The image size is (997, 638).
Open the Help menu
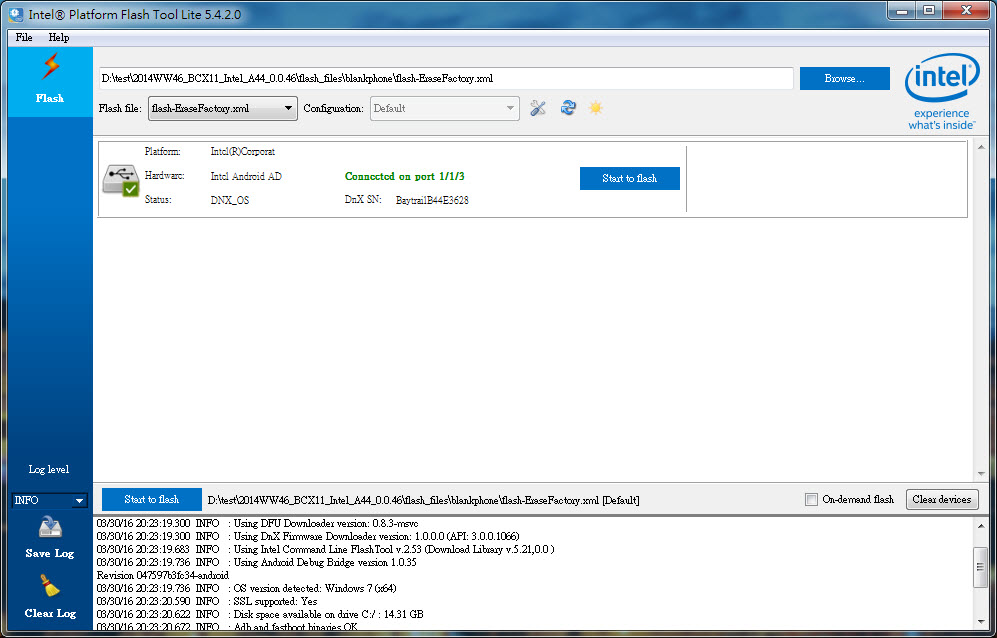[x=59, y=37]
